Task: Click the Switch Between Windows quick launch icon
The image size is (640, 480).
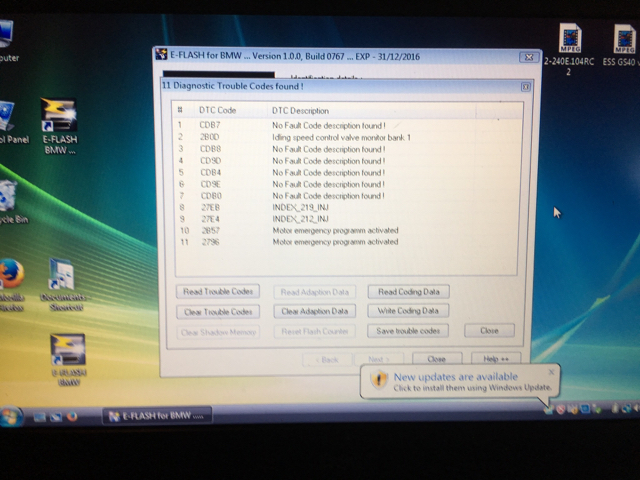Action: coord(56,417)
